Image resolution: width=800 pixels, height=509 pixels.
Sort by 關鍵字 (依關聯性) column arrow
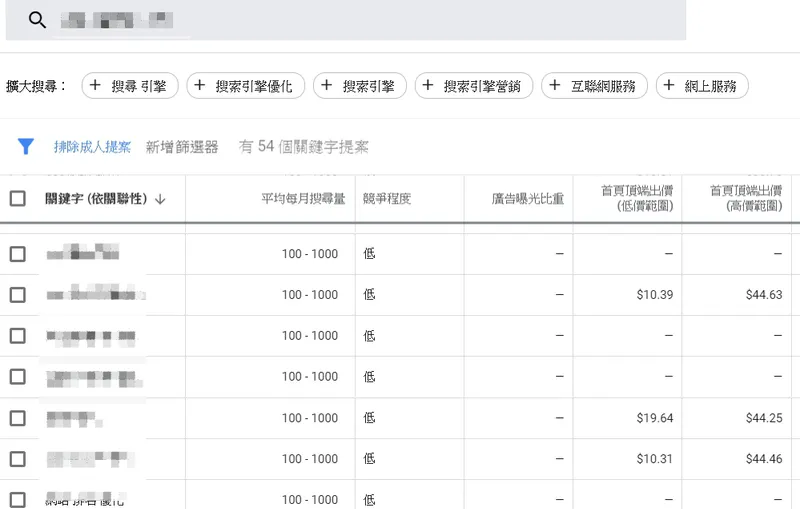pos(160,199)
